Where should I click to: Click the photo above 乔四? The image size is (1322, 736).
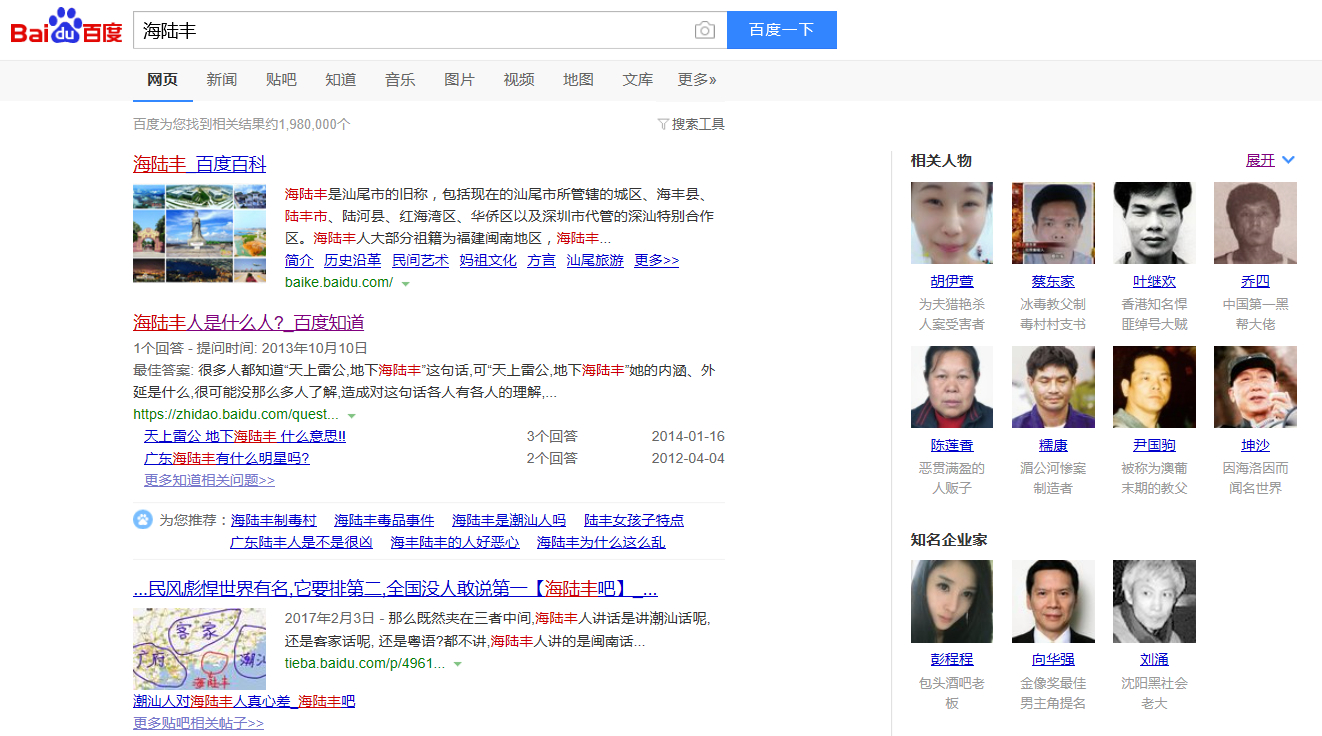pyautogui.click(x=1255, y=223)
